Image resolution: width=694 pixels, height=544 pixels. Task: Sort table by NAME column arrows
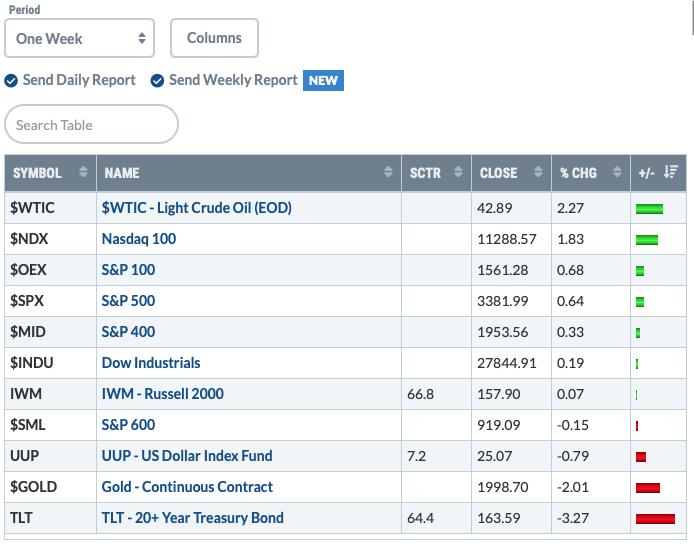[x=388, y=172]
